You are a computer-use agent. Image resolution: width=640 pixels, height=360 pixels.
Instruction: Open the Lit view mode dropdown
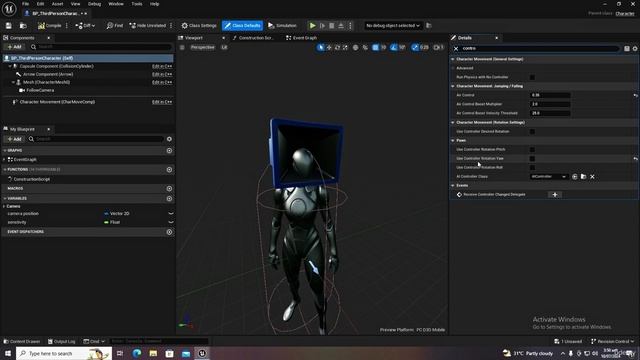click(224, 47)
